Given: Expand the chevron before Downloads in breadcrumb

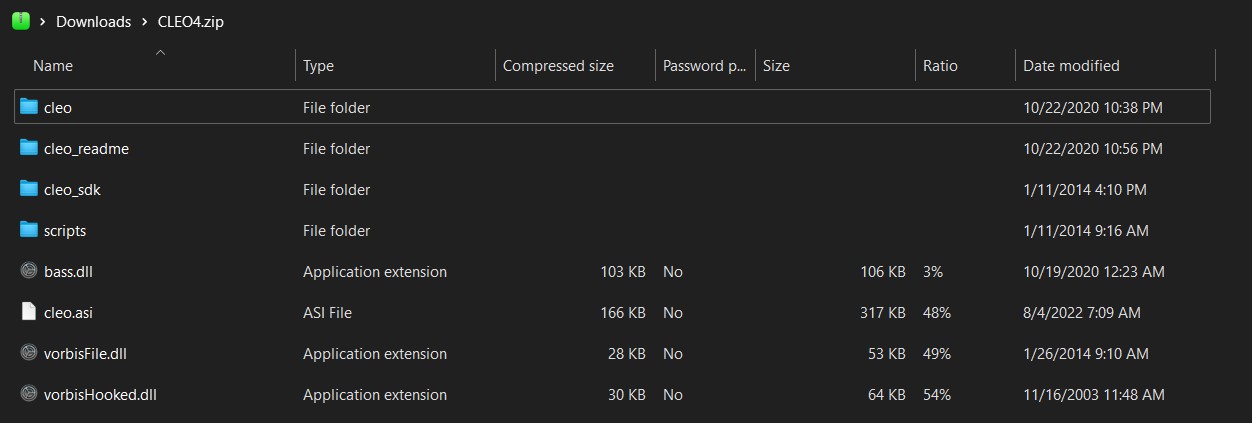Looking at the screenshot, I should pos(43,21).
